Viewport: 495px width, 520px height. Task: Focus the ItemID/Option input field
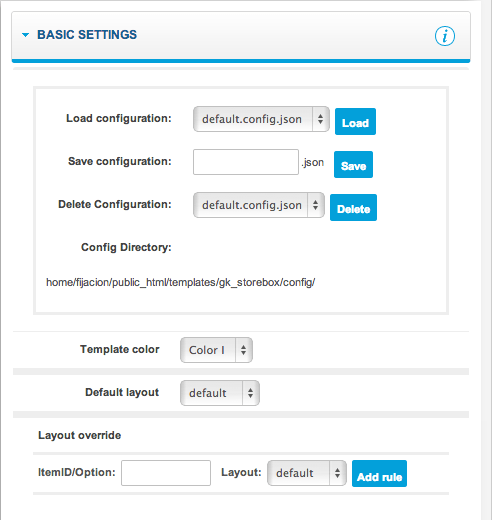point(166,473)
